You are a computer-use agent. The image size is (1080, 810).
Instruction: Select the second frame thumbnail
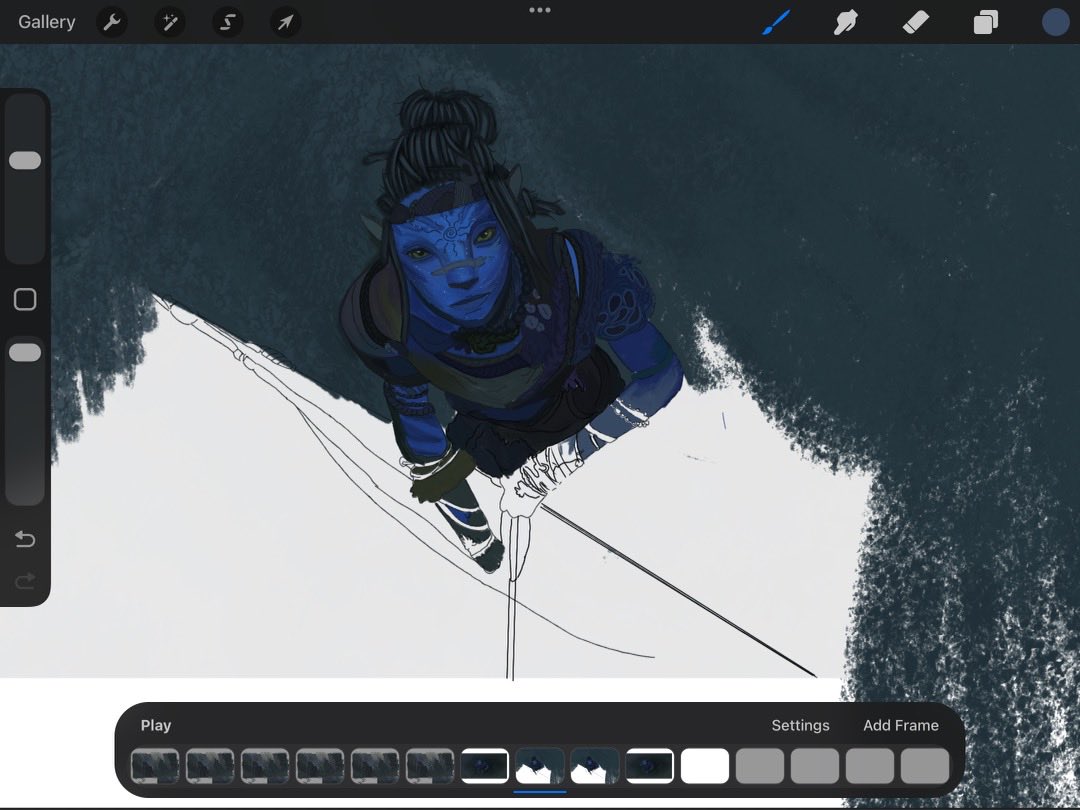pos(210,766)
